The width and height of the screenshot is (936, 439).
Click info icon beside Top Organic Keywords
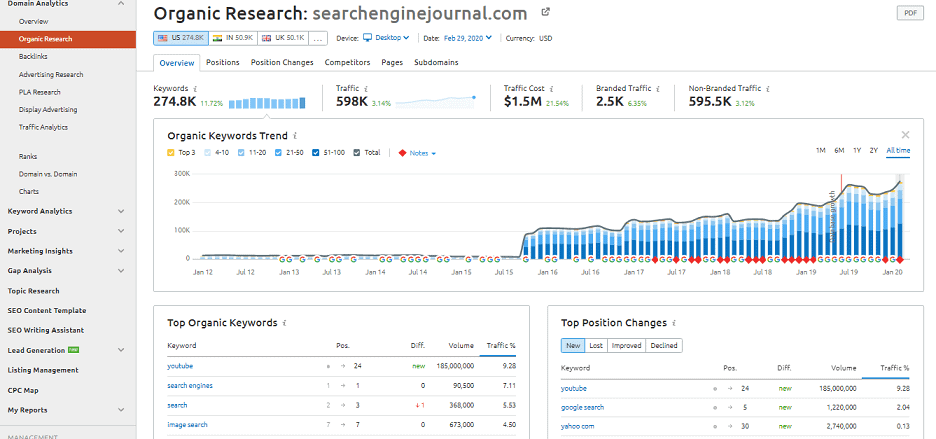pyautogui.click(x=285, y=323)
